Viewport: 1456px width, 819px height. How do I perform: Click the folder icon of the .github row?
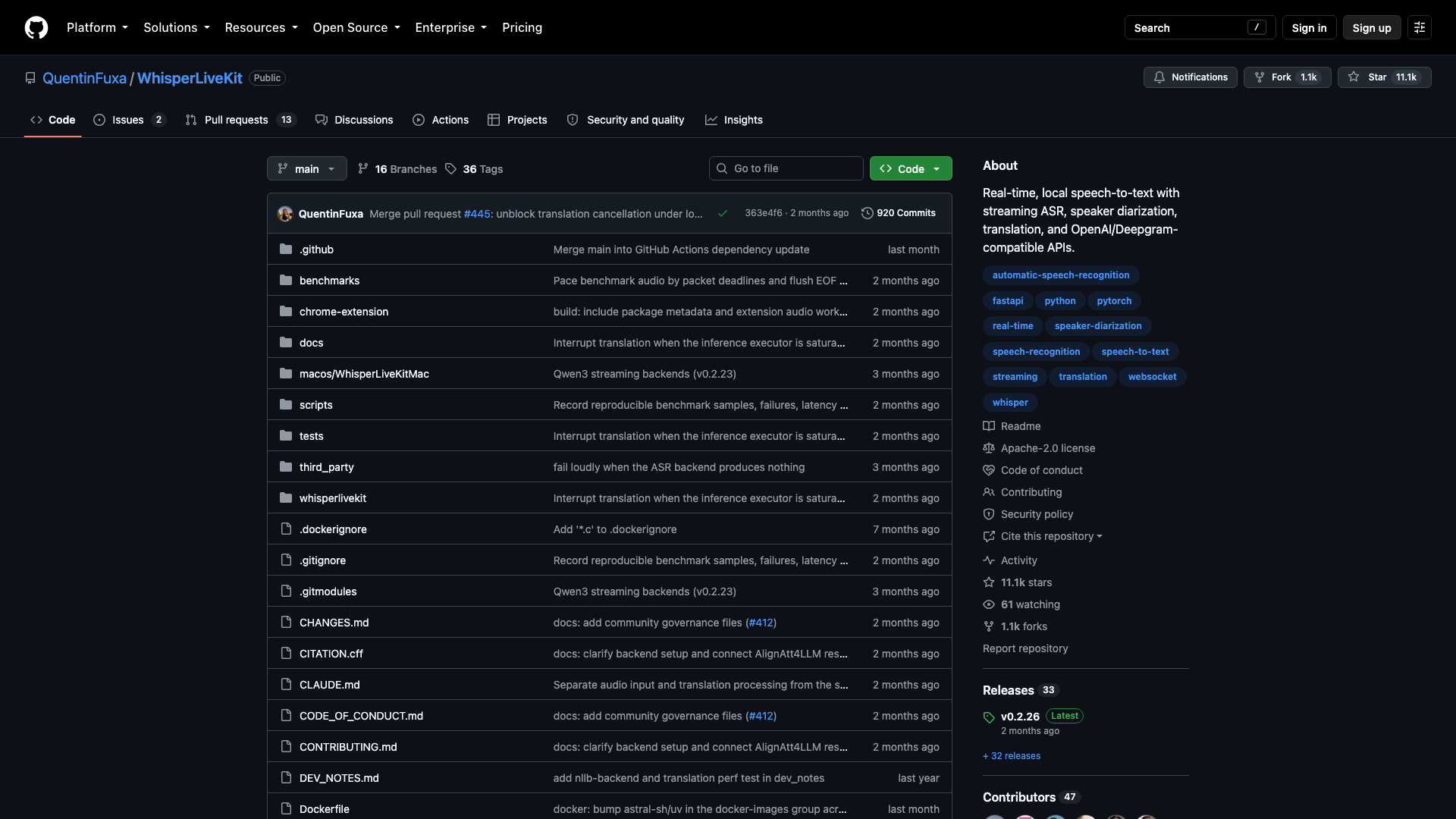(x=286, y=249)
